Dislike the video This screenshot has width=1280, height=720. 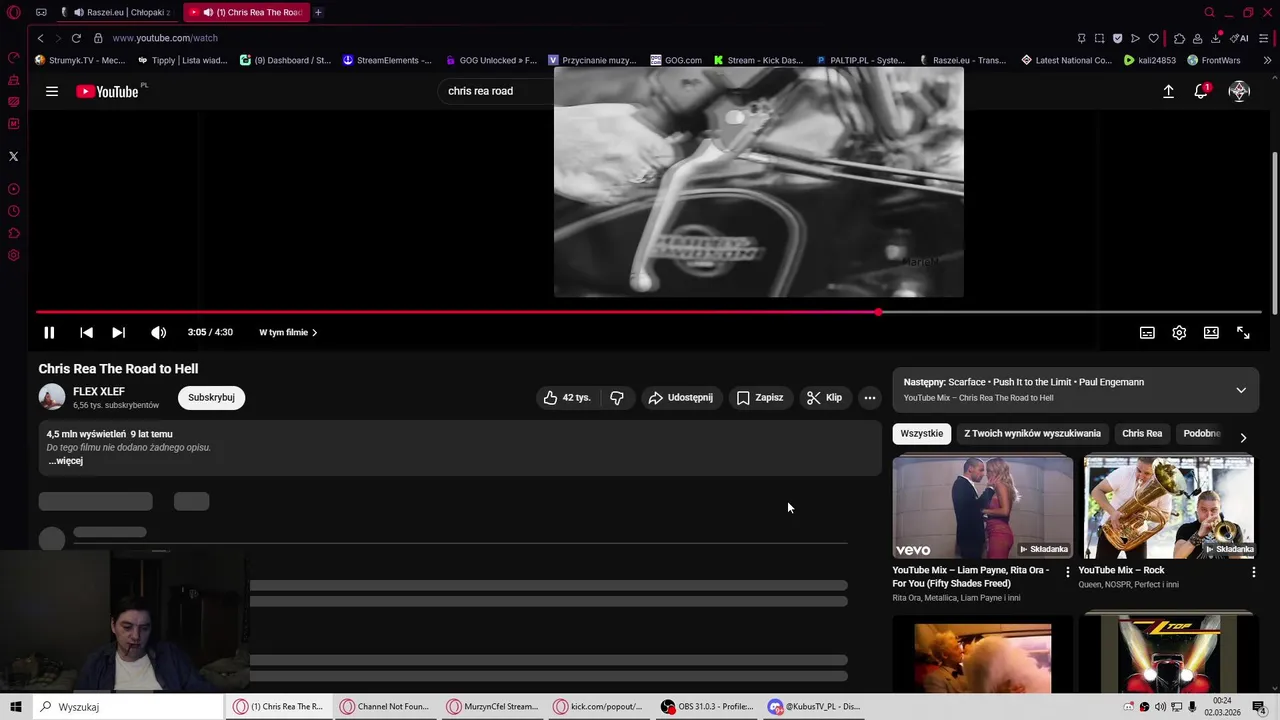tap(617, 397)
